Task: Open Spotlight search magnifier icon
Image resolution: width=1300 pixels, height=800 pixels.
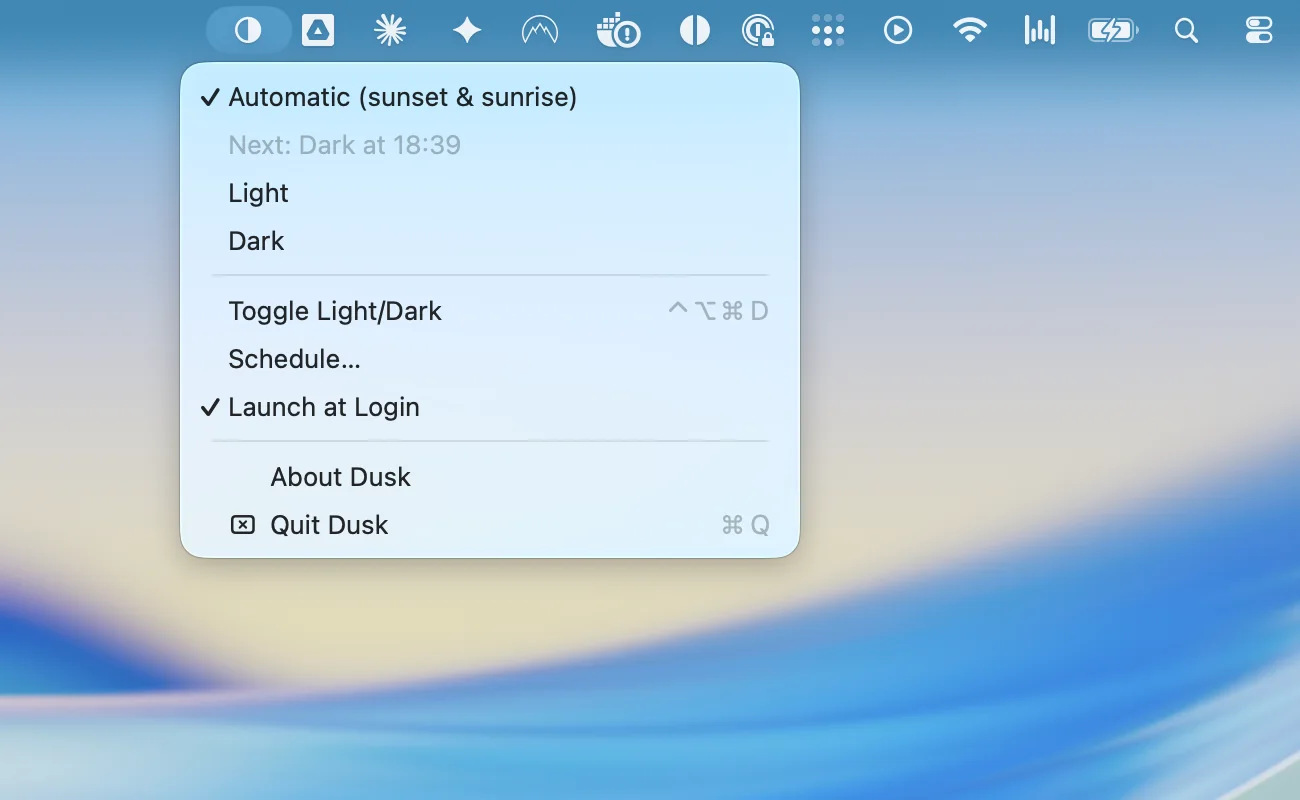Action: [x=1186, y=31]
